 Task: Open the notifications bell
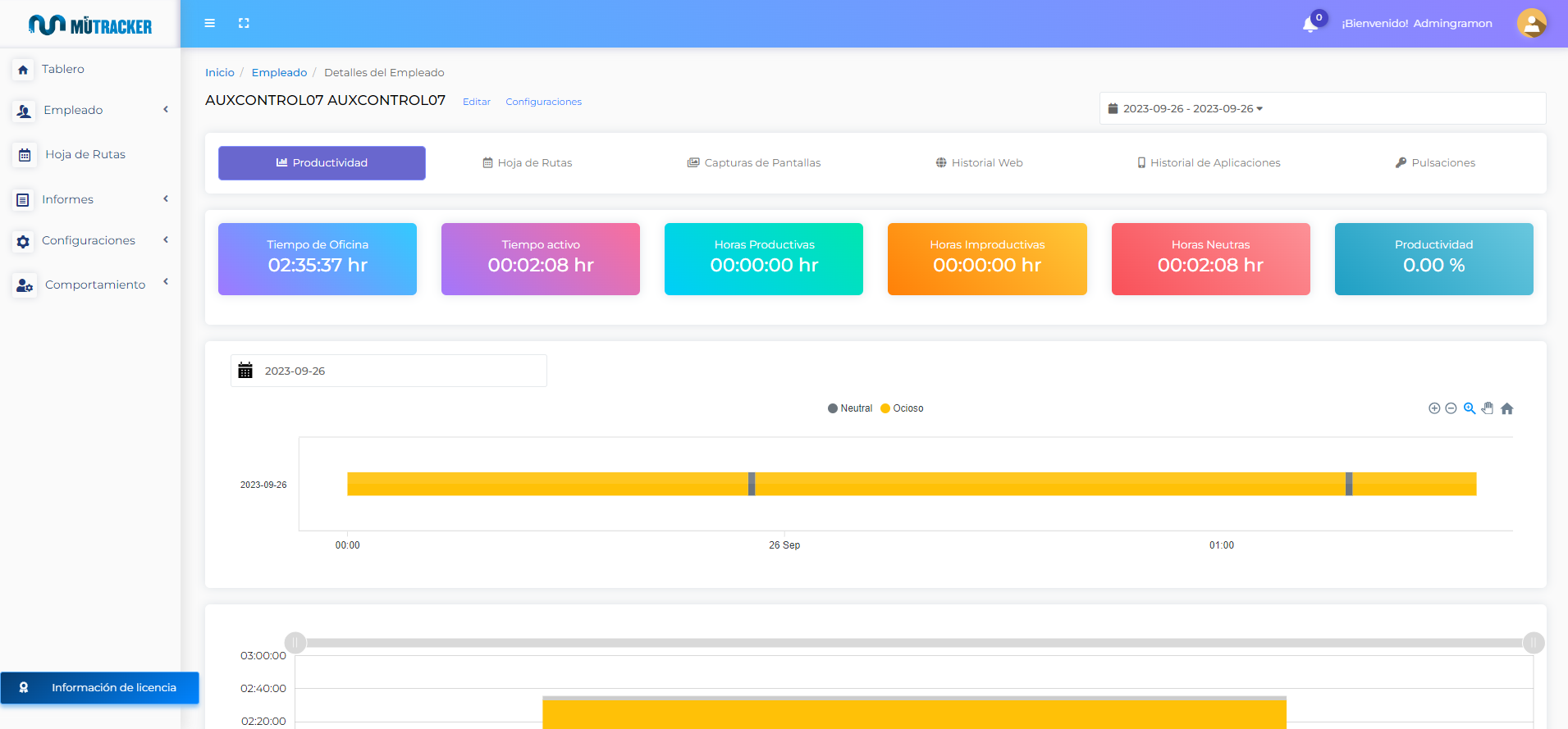[1310, 24]
